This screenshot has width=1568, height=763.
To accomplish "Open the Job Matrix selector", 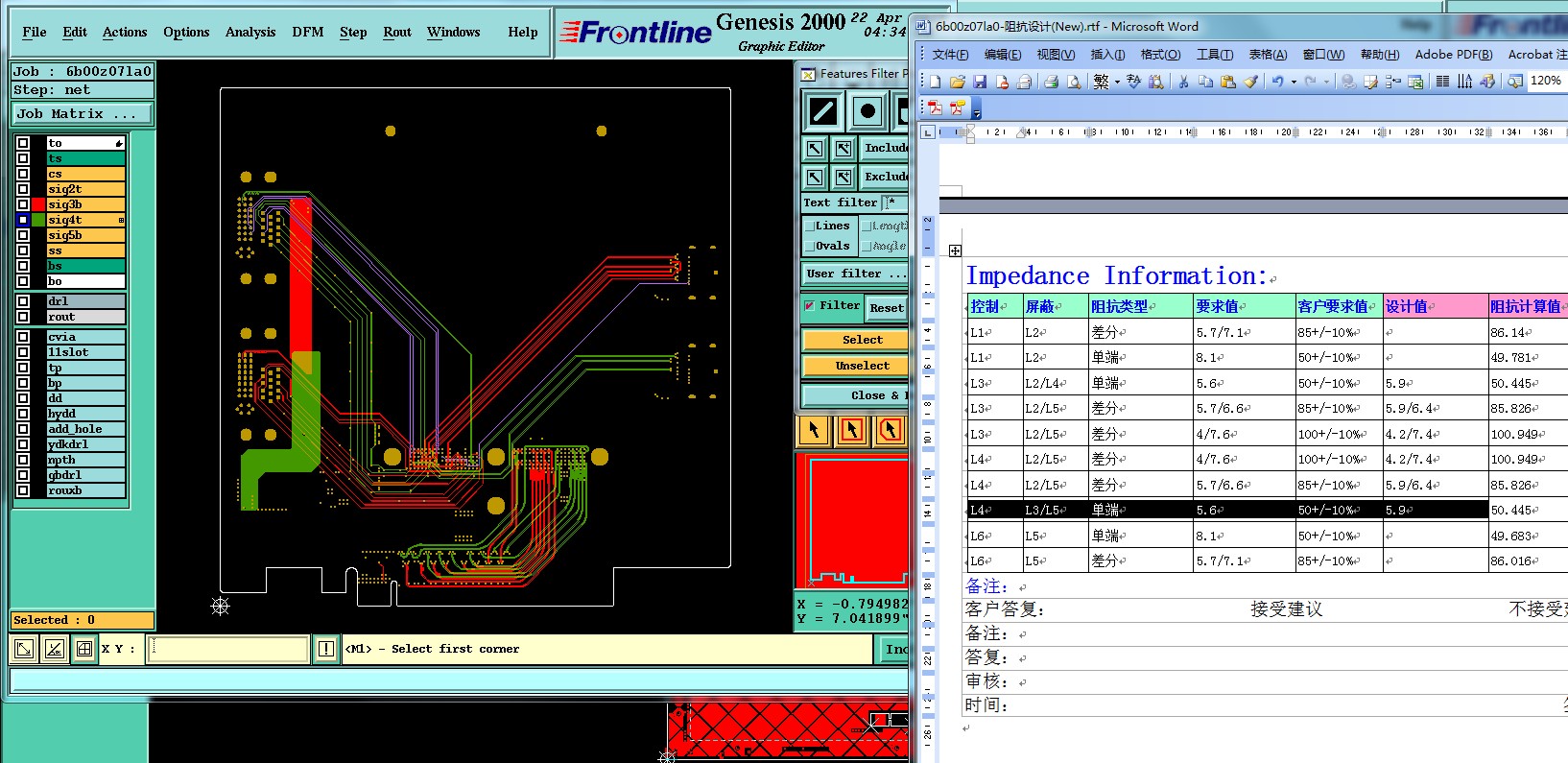I will pyautogui.click(x=82, y=114).
